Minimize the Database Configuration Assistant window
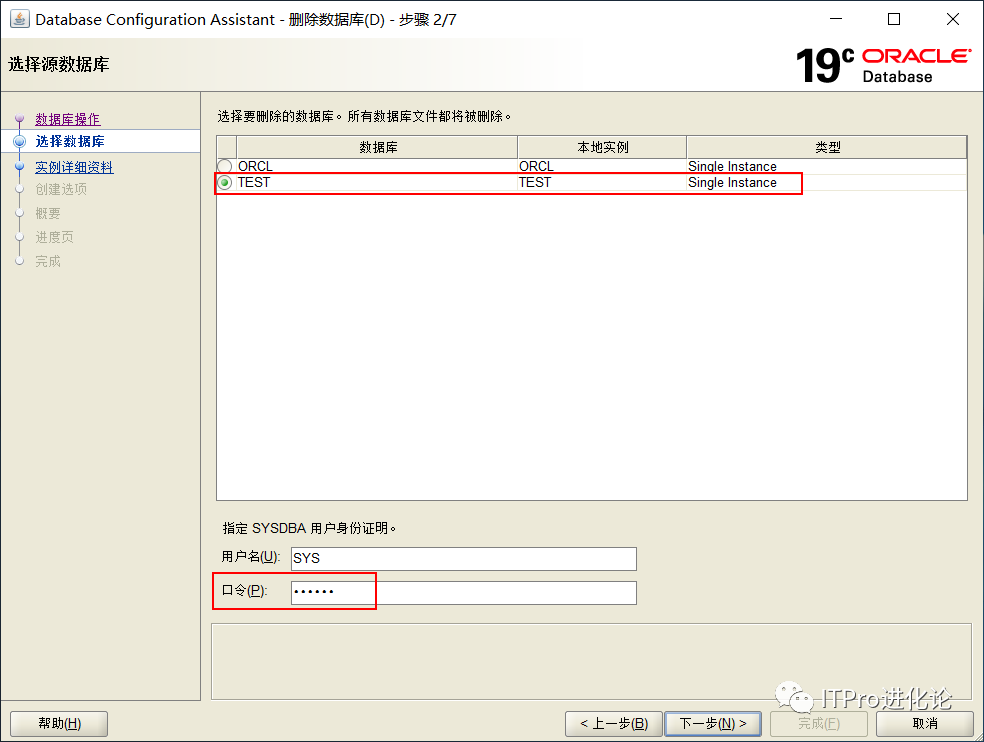This screenshot has width=984, height=742. 835,19
